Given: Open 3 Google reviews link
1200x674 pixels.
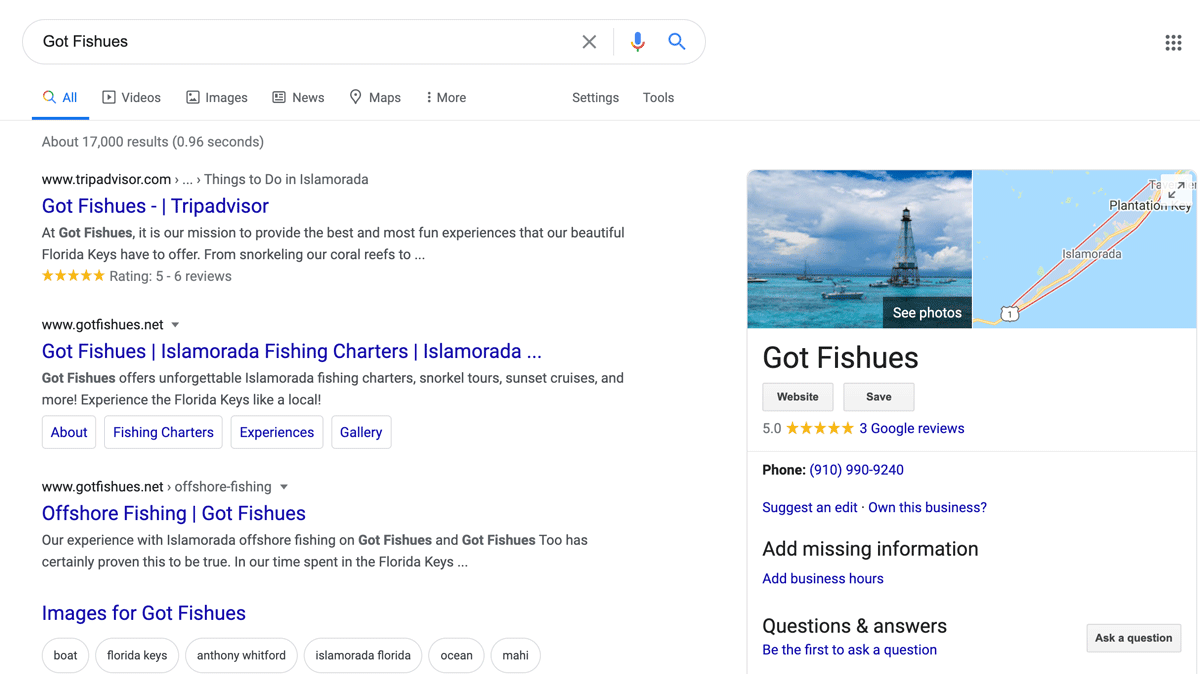Looking at the screenshot, I should 912,428.
